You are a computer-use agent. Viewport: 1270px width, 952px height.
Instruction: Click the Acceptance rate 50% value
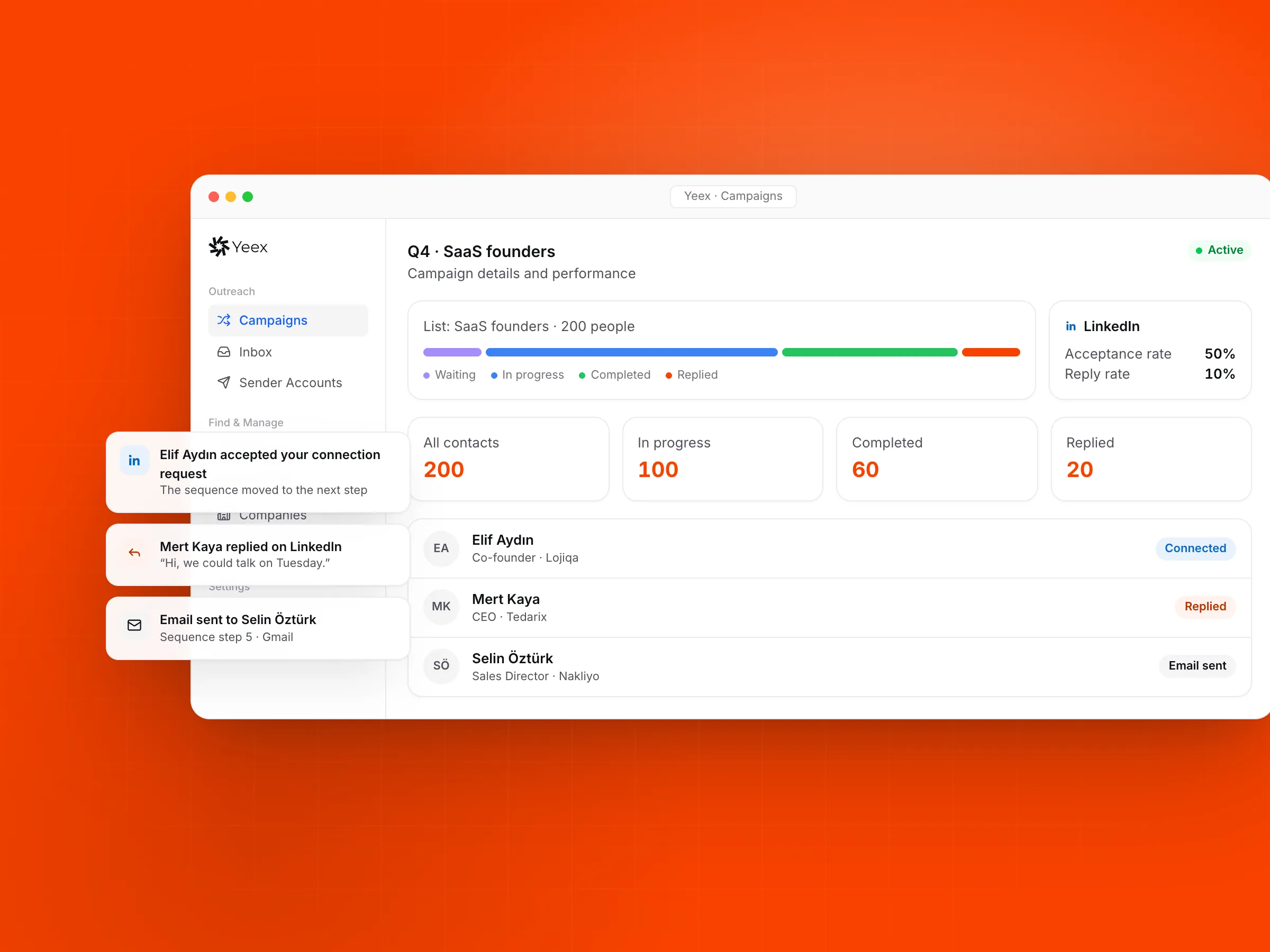pos(1220,353)
